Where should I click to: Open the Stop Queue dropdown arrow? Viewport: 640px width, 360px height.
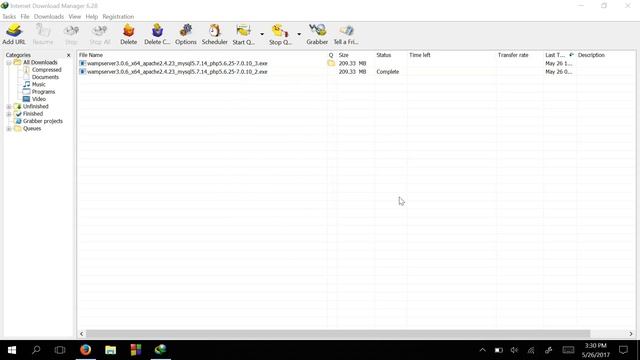pos(299,34)
